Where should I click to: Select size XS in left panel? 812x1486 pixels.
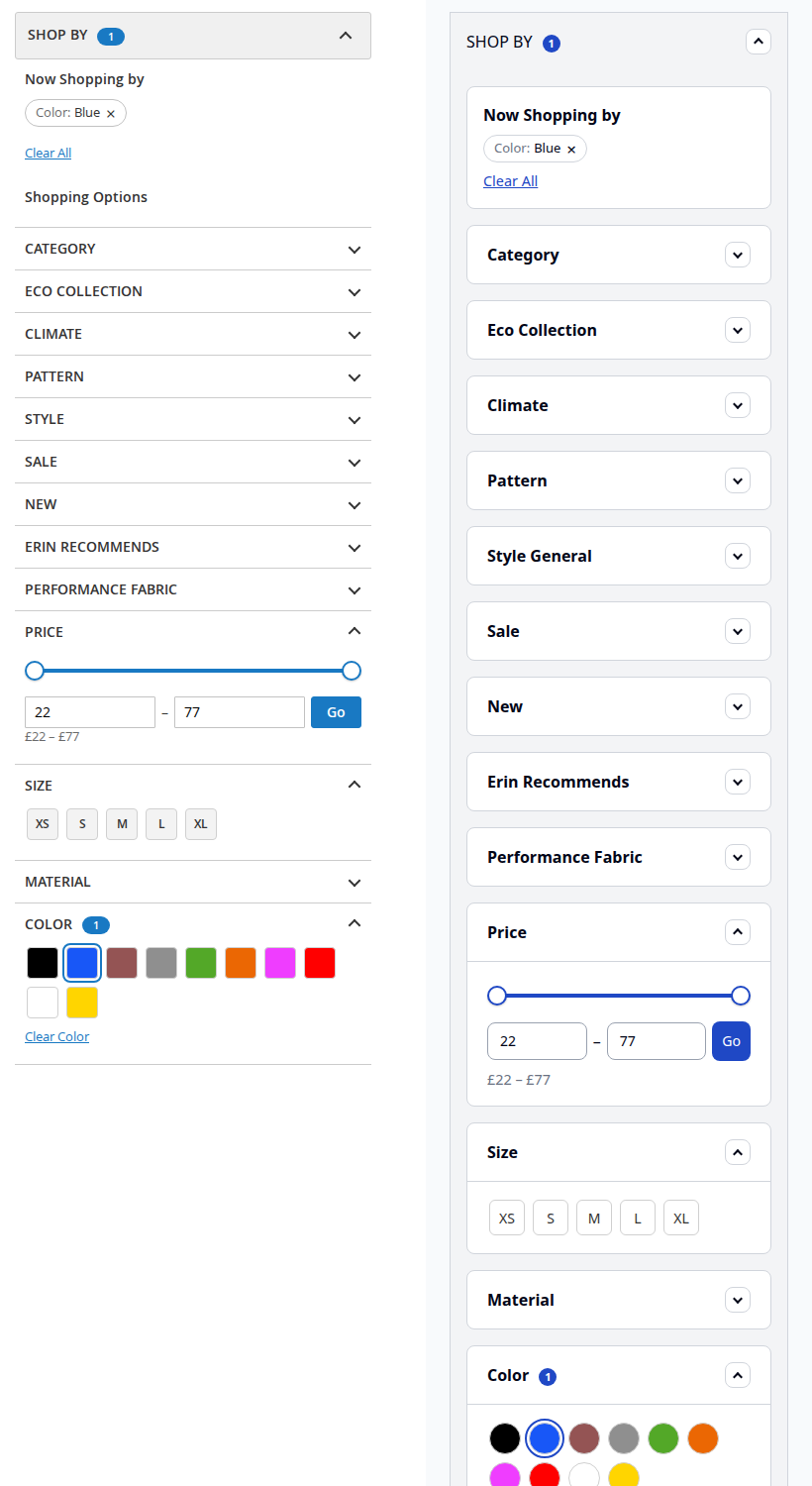point(43,824)
